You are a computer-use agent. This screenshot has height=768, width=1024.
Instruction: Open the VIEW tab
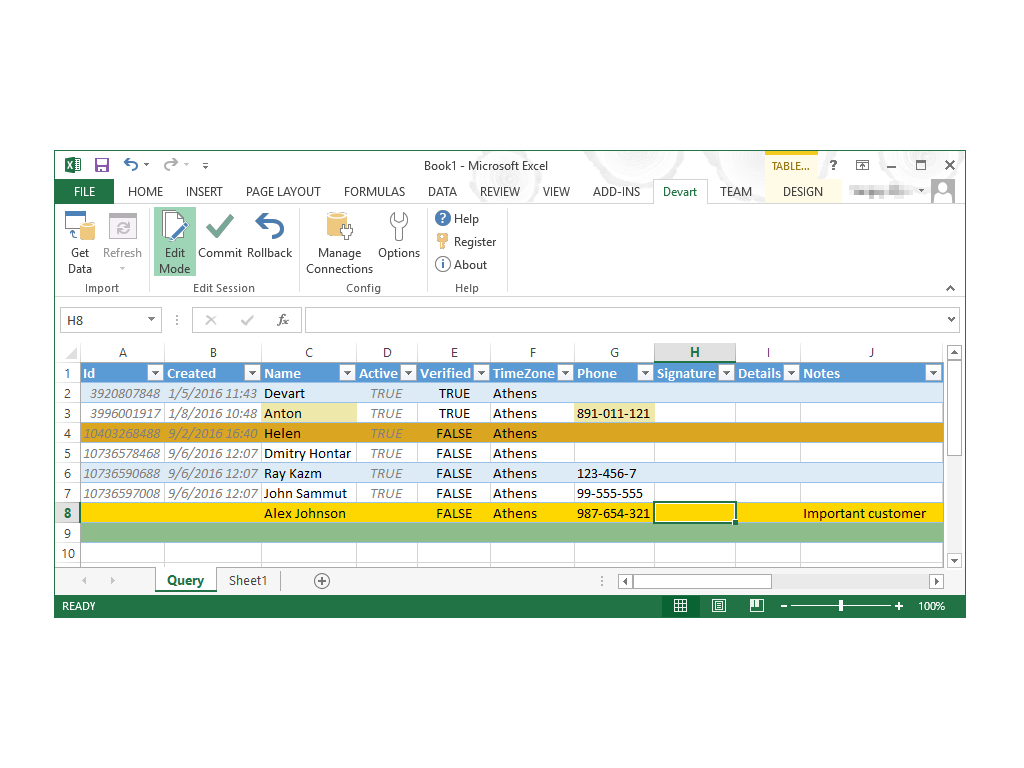556,191
